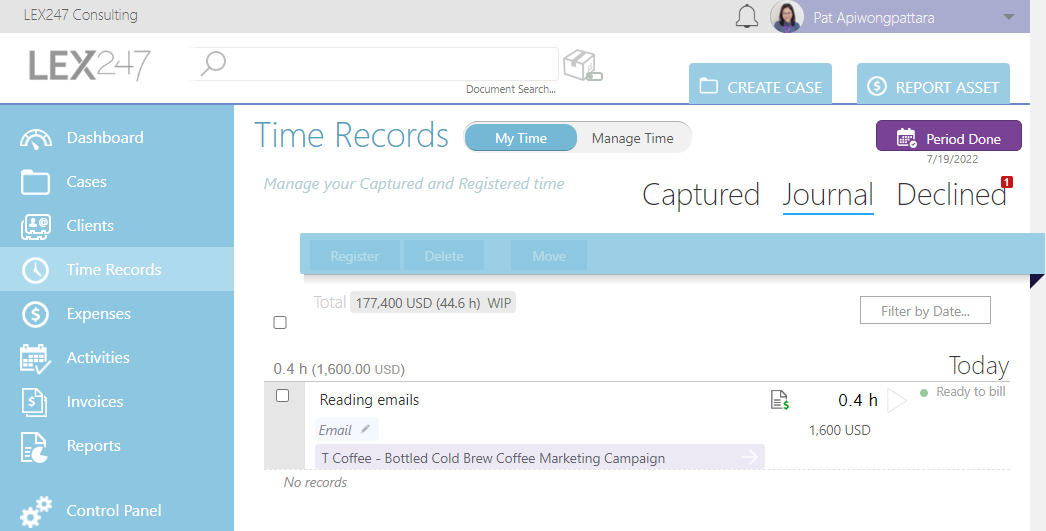Click the arrow on the T Coffee case bar
The height and width of the screenshot is (531, 1046).
(749, 457)
